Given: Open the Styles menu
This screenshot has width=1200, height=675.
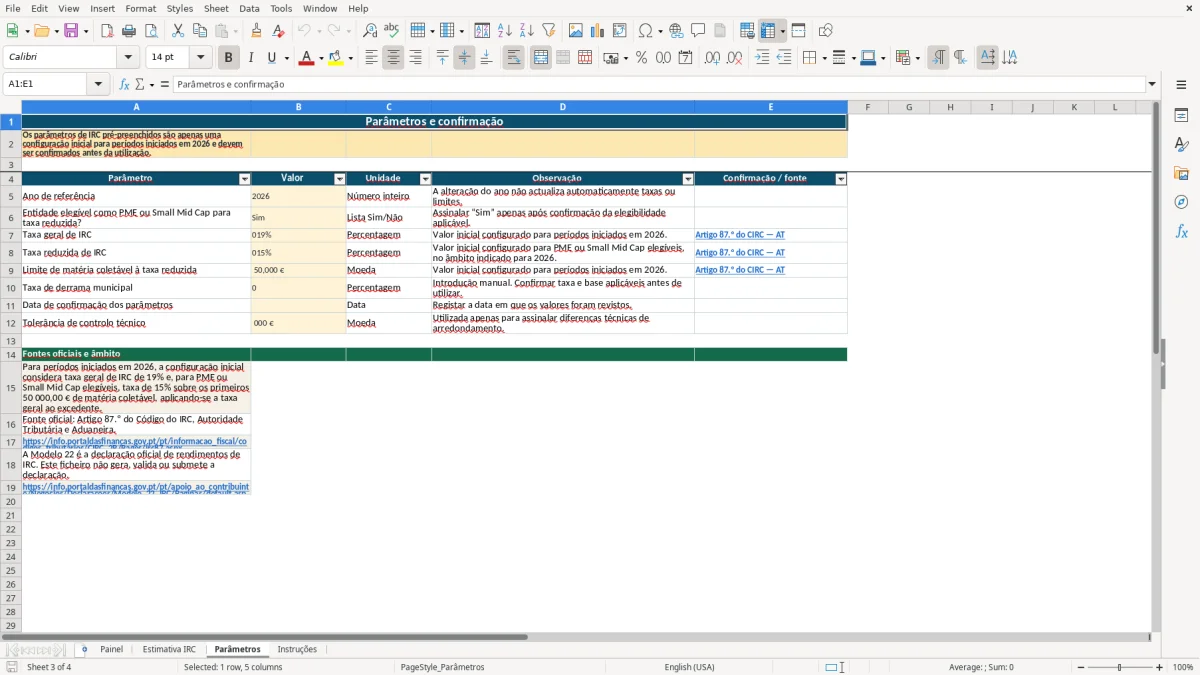Looking at the screenshot, I should pos(180,8).
